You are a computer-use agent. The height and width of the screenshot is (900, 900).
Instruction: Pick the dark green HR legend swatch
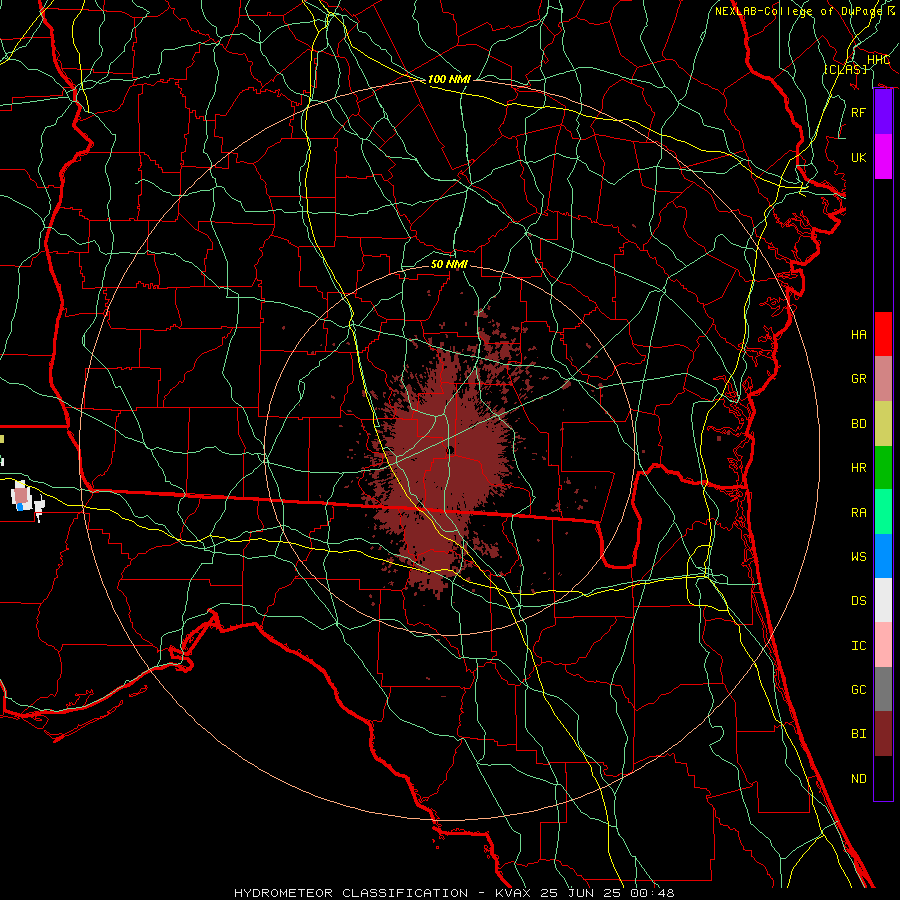[x=883, y=468]
